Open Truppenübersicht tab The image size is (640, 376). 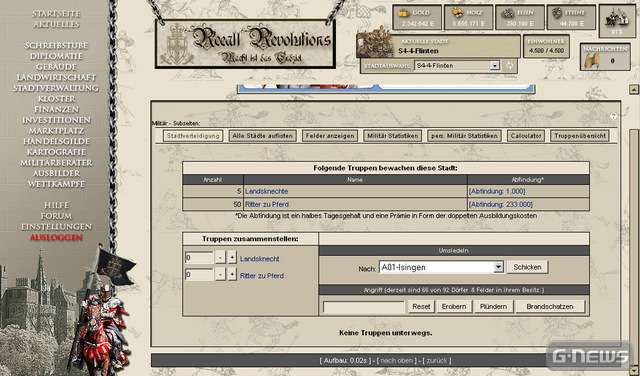[x=580, y=136]
